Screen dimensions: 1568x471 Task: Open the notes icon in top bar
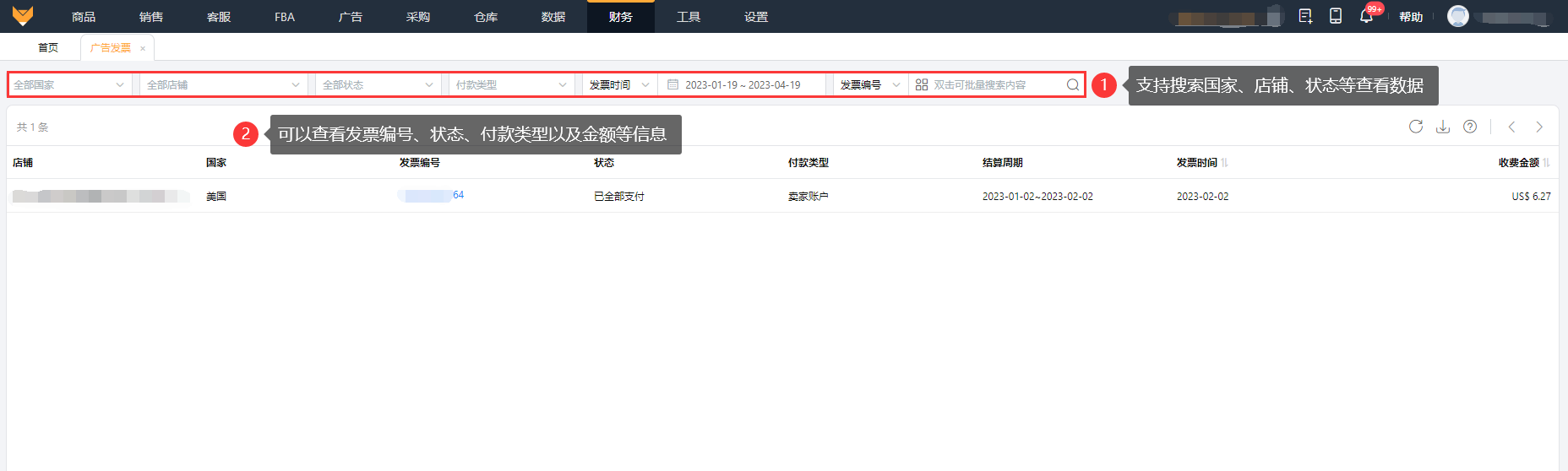[1305, 16]
